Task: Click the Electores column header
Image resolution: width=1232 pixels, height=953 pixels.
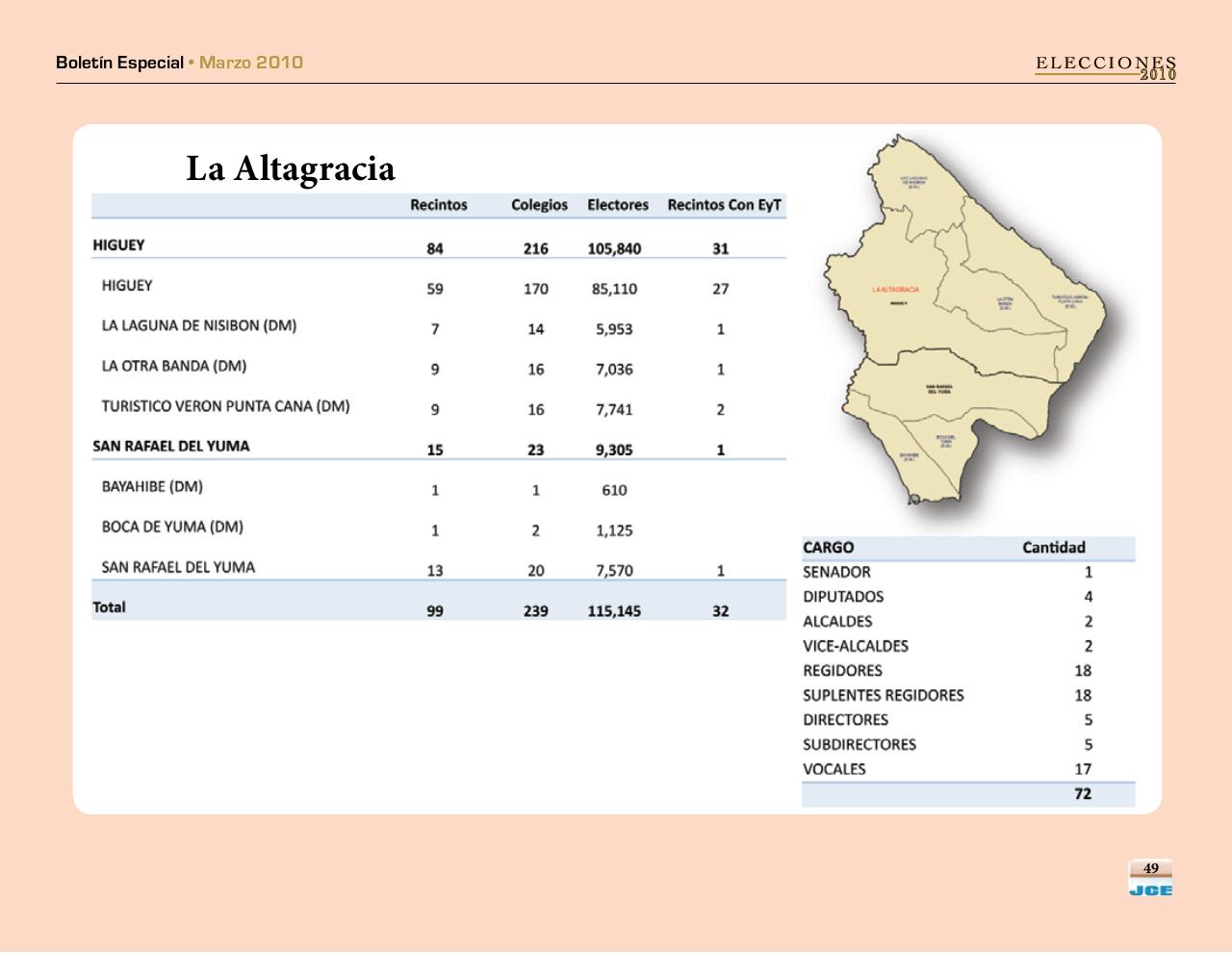Action: point(618,205)
